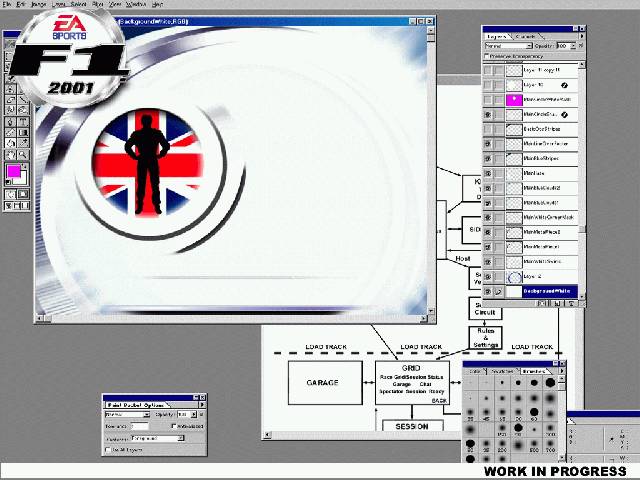Image resolution: width=640 pixels, height=480 pixels.
Task: Select the Zoom magnifier tool
Action: tap(23, 155)
